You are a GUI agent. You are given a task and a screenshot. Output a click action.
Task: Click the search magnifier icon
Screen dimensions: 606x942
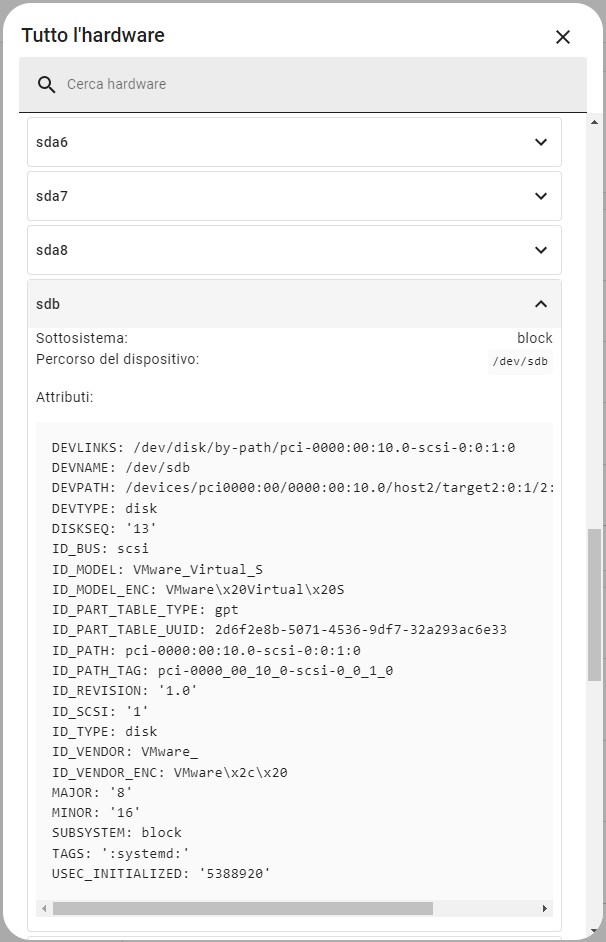[x=46, y=84]
